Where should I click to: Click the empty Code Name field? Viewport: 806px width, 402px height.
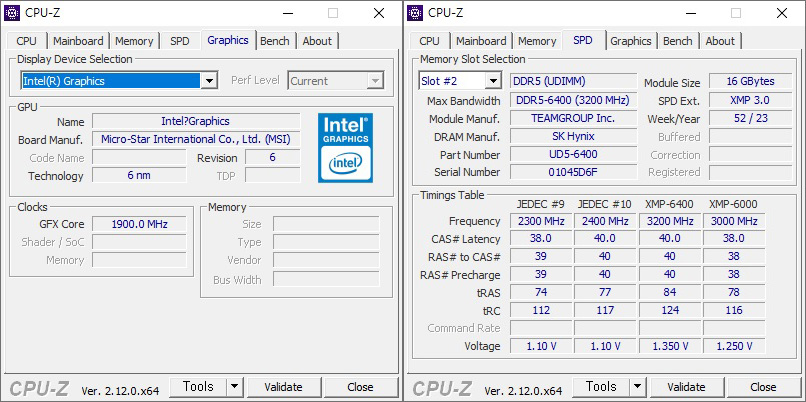pyautogui.click(x=139, y=157)
